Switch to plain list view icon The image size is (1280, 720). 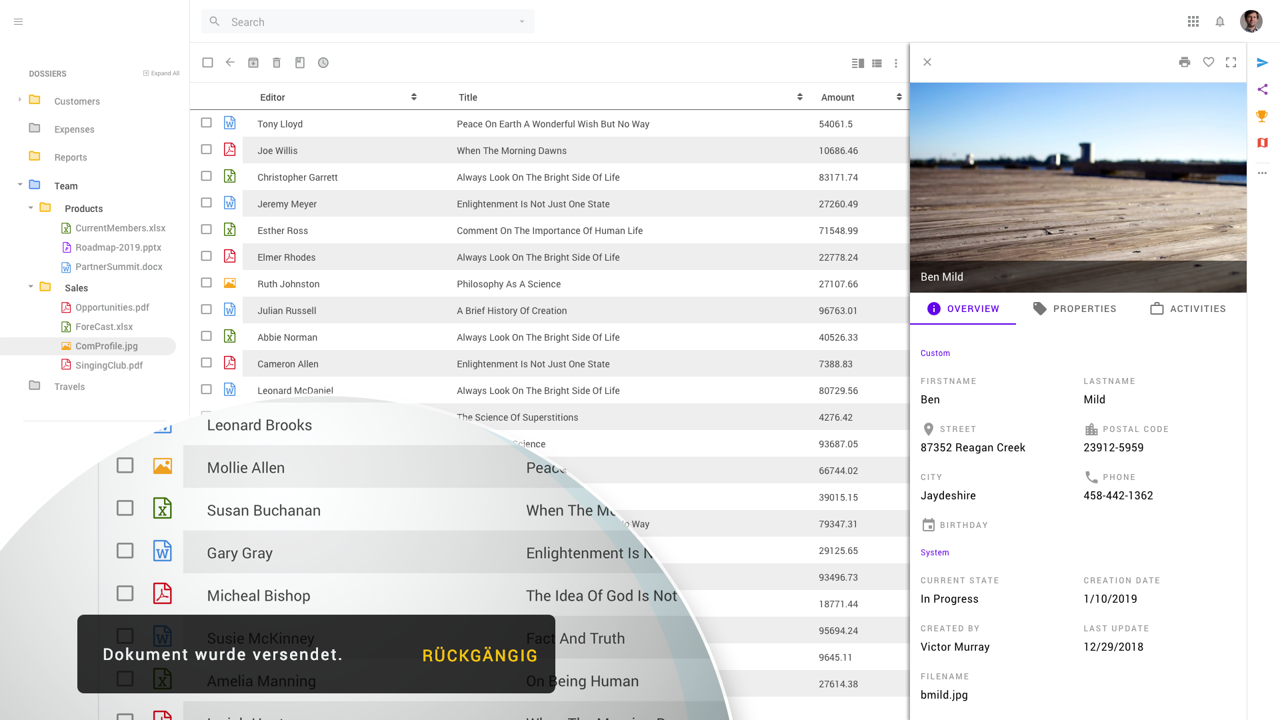pyautogui.click(x=877, y=63)
